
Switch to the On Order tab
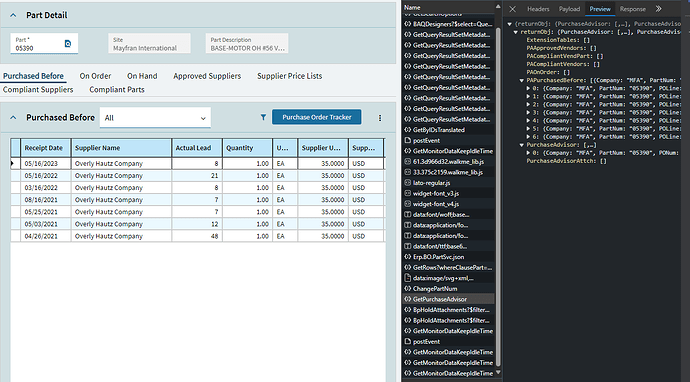[x=95, y=76]
